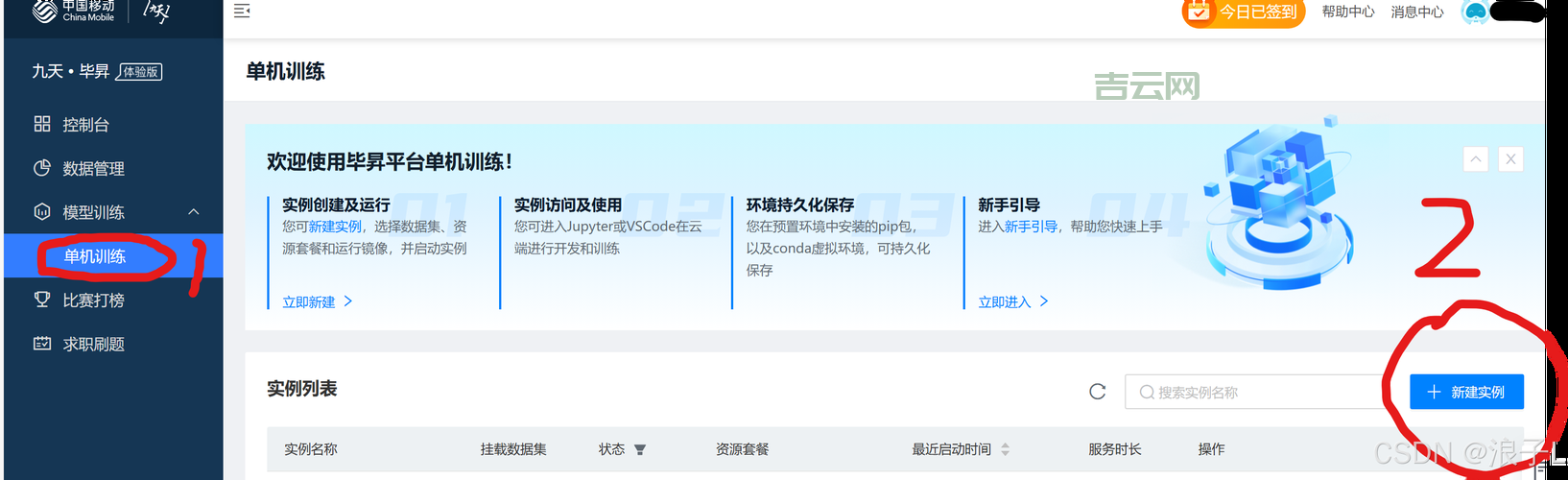Click the 操作 column header
Viewport: 1568px width, 480px height.
pos(1211,449)
